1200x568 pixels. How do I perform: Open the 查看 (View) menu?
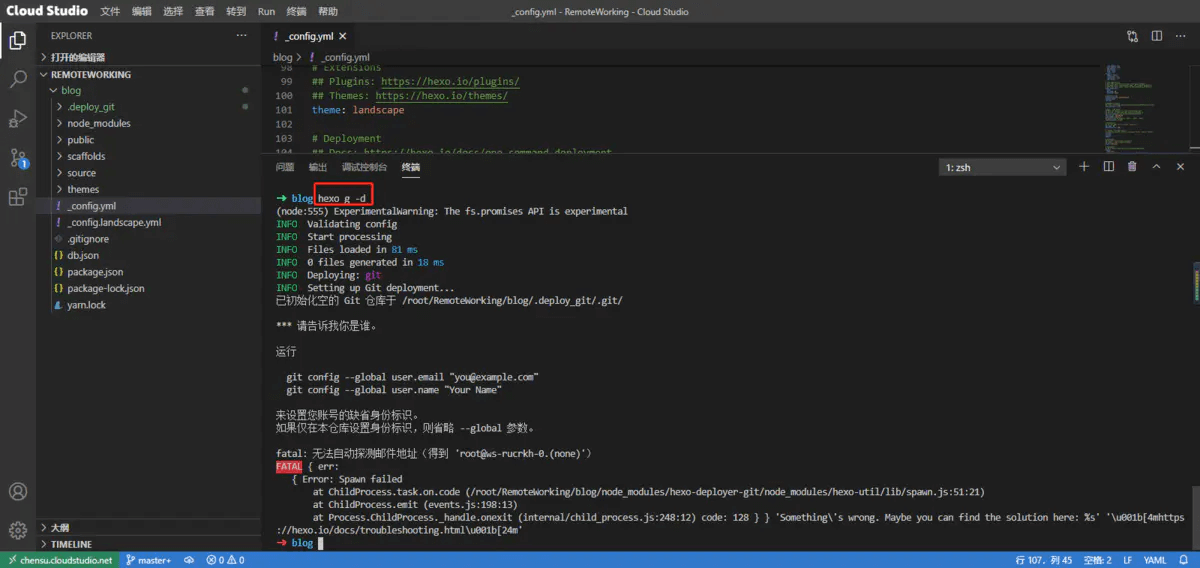[204, 11]
